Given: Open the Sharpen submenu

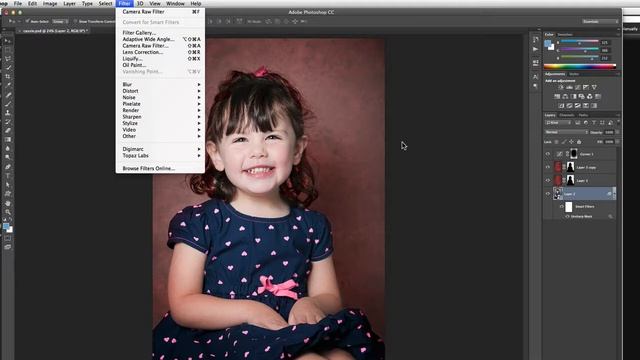Looking at the screenshot, I should click(x=160, y=117).
